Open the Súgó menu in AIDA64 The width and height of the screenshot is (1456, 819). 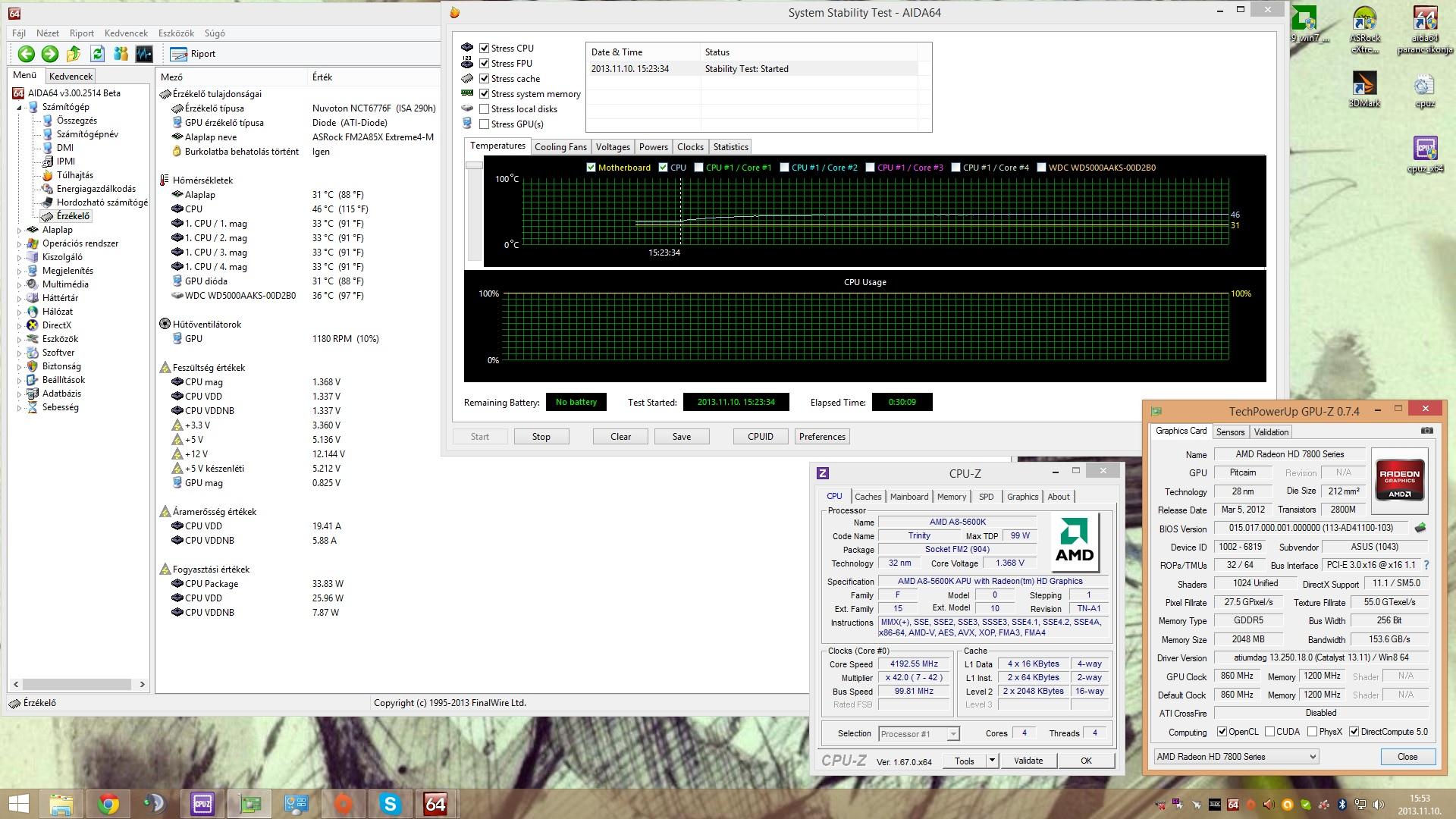215,33
